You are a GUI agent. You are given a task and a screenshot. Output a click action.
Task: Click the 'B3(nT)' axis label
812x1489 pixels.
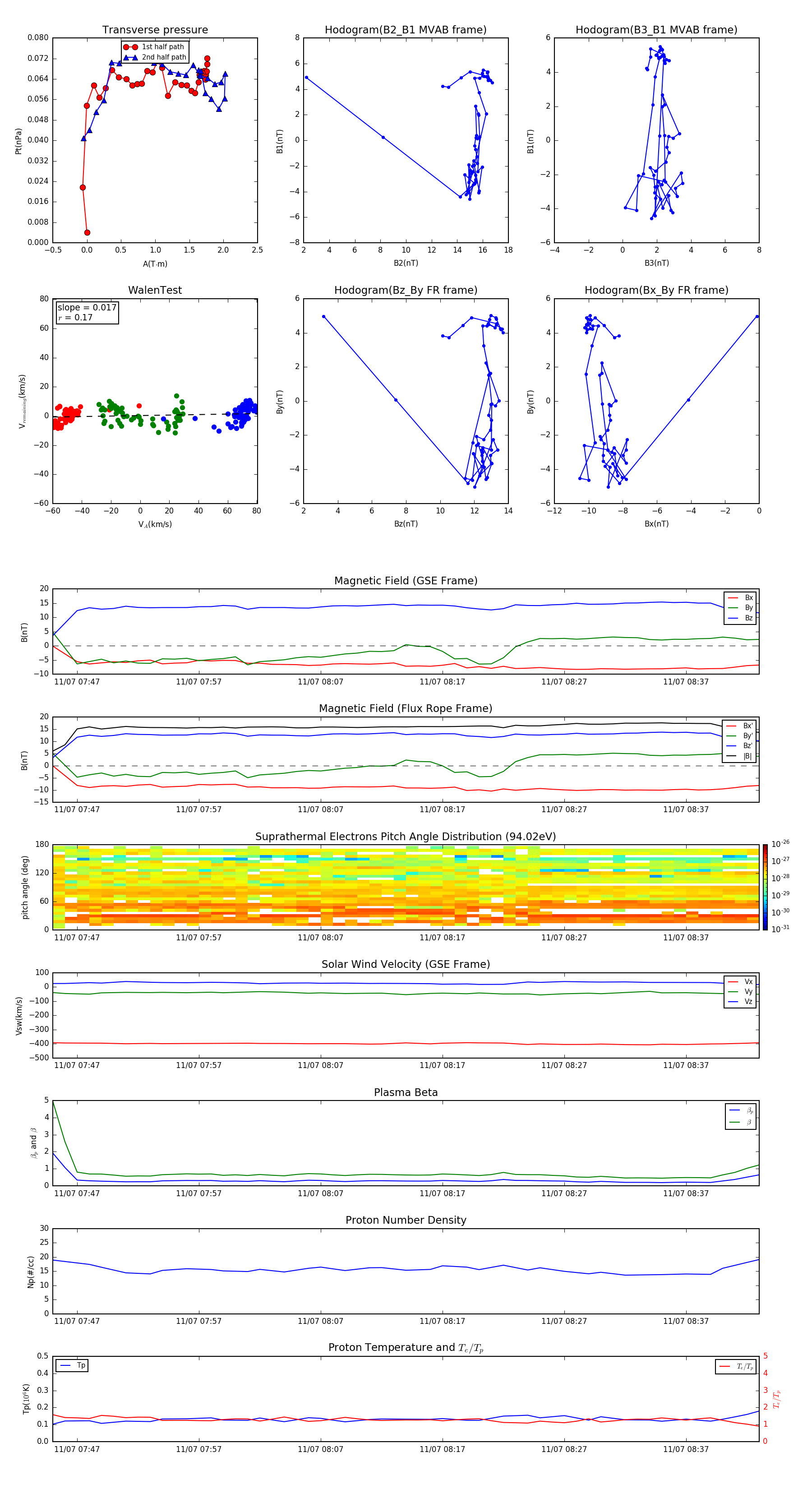click(656, 263)
